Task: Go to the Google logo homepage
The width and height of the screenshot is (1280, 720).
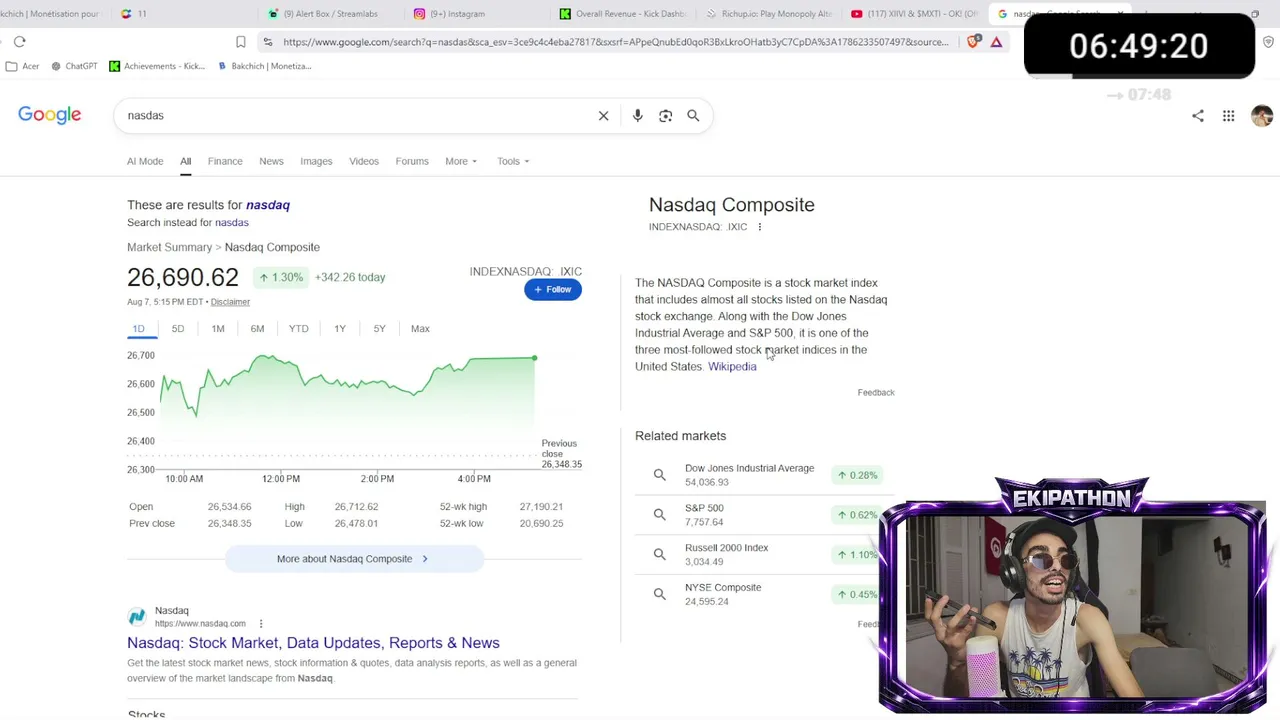Action: click(49, 115)
